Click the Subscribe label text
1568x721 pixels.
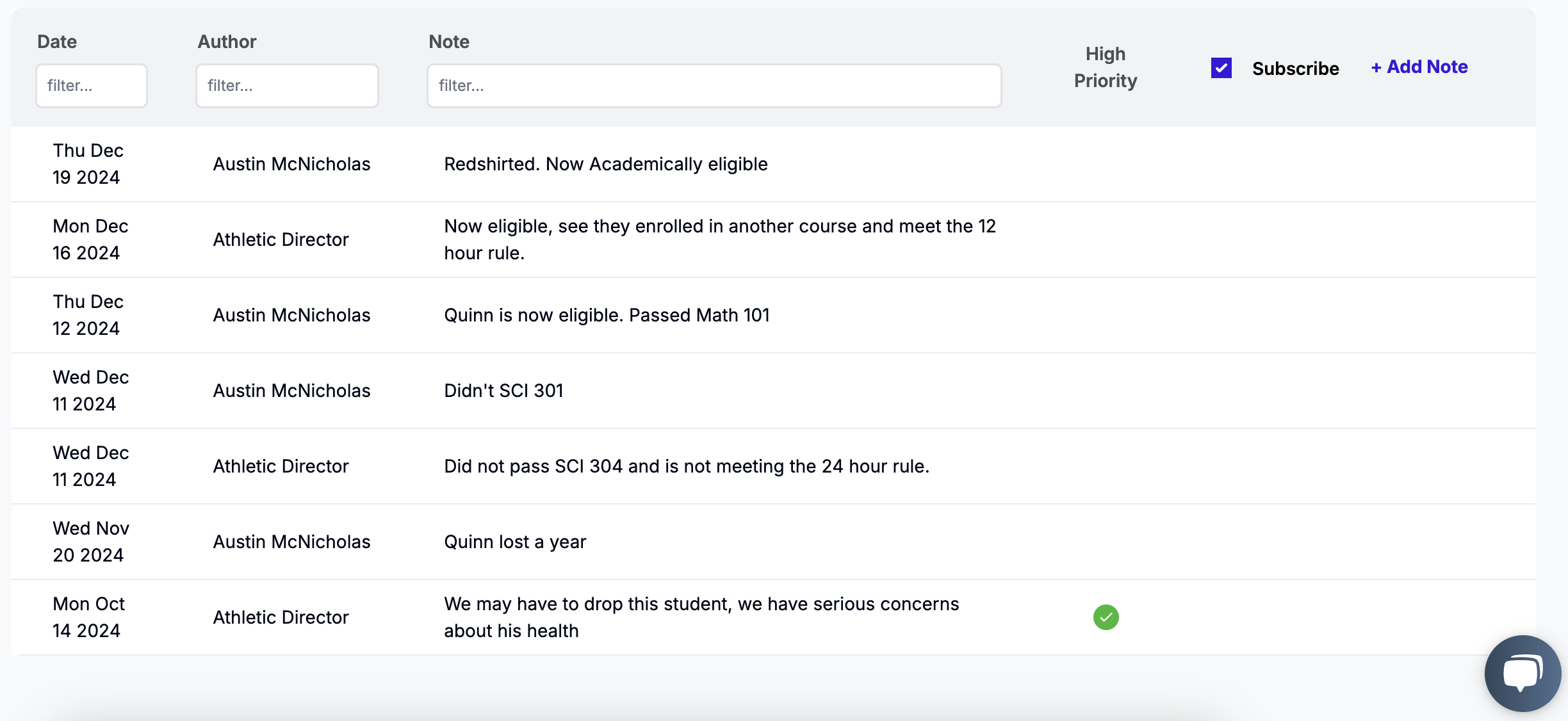1295,69
